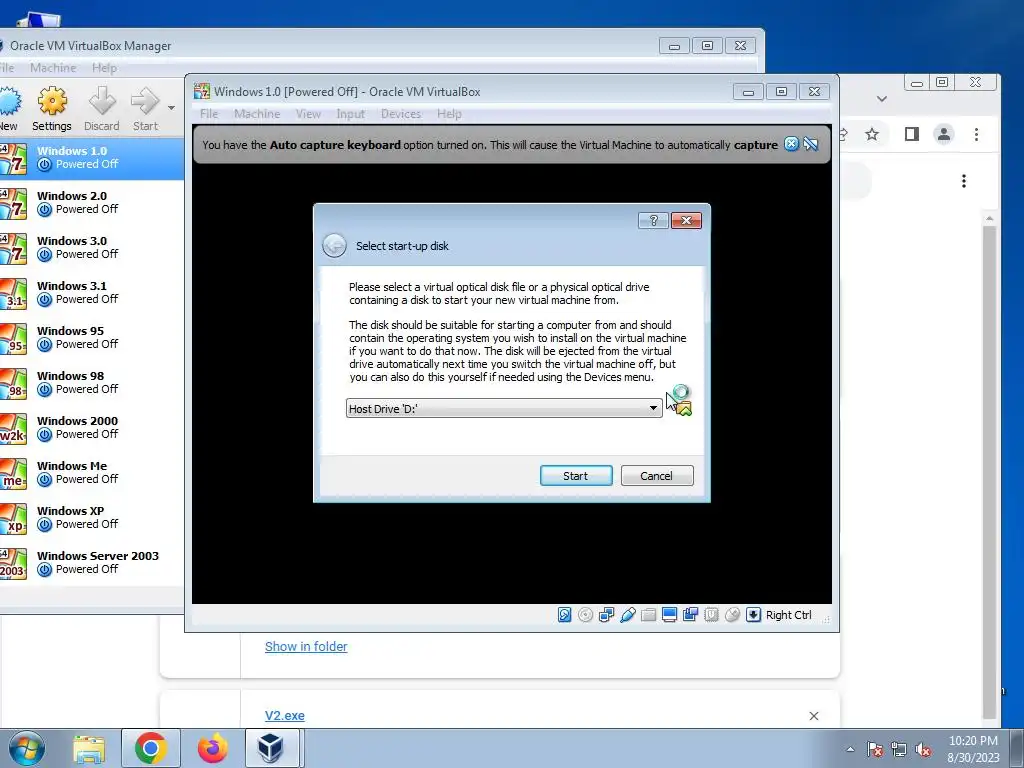Screen dimensions: 1024x768
Task: Open the downloads page three-dot menu
Action: 964,181
